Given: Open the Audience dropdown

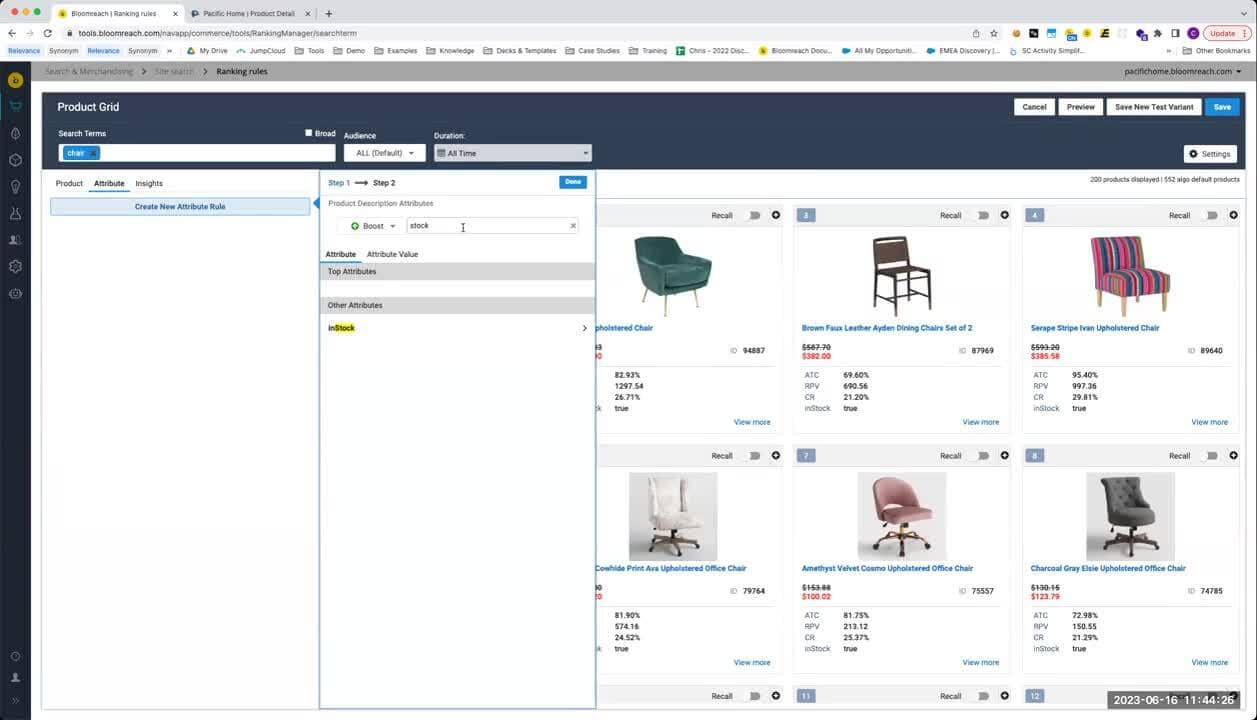Looking at the screenshot, I should coord(385,153).
